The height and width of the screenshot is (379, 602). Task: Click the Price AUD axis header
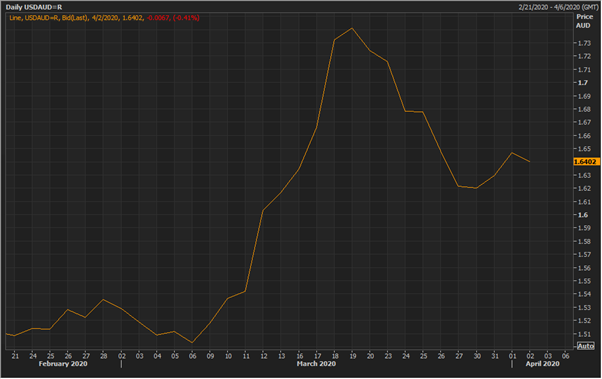point(584,21)
